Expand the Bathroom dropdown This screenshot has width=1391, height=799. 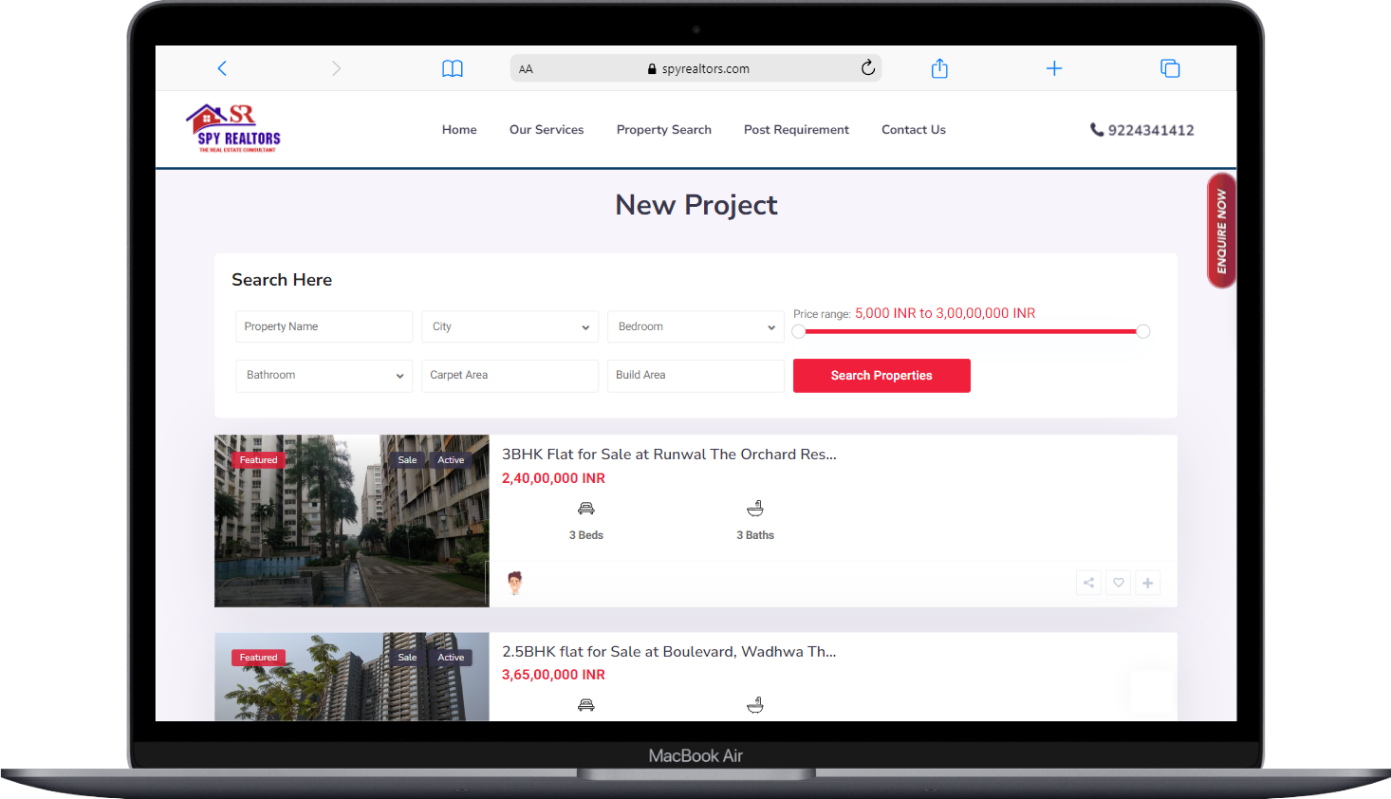(x=324, y=376)
